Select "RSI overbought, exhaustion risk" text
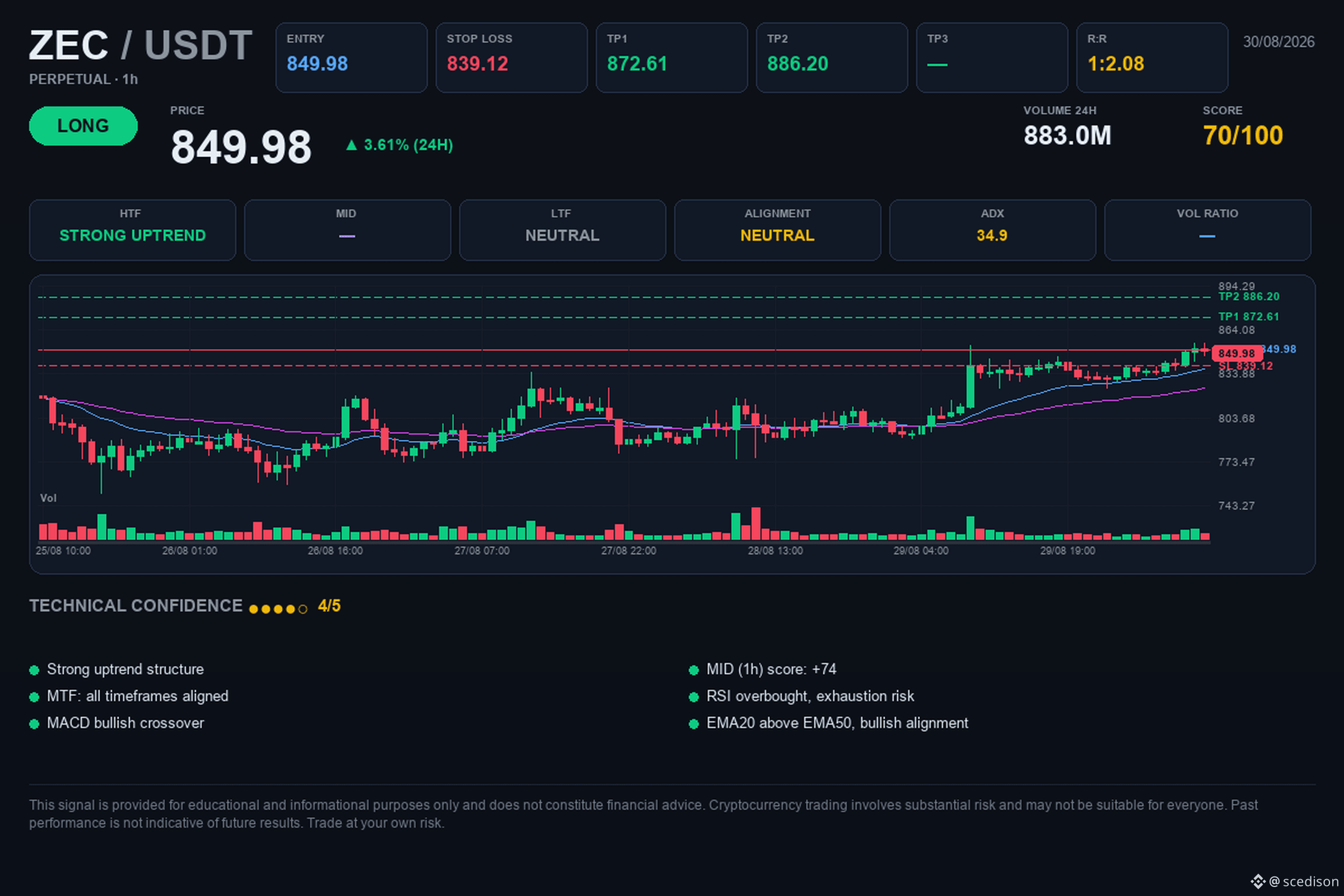1344x896 pixels. pyautogui.click(x=810, y=696)
